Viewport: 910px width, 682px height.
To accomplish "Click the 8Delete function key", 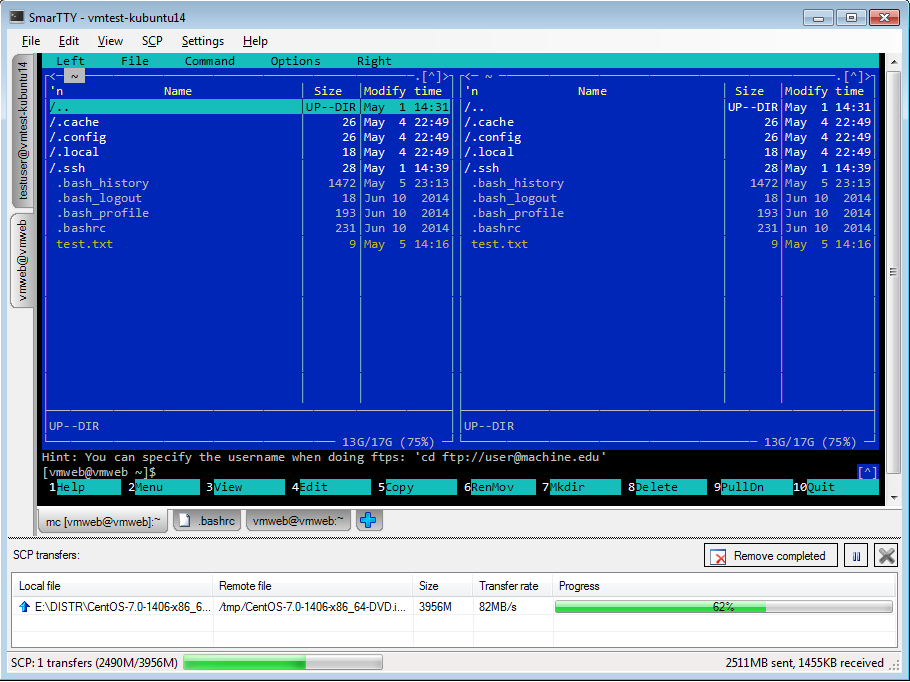I will 667,488.
